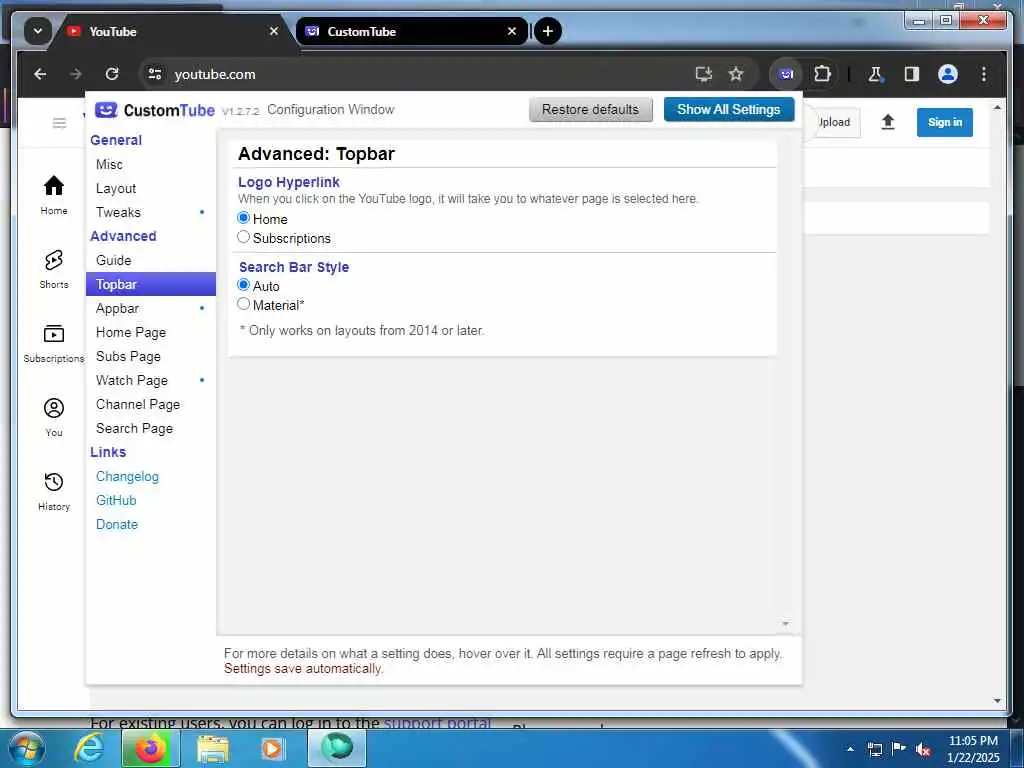
Task: Open the Chrome extensions puzzle icon
Action: click(x=822, y=74)
